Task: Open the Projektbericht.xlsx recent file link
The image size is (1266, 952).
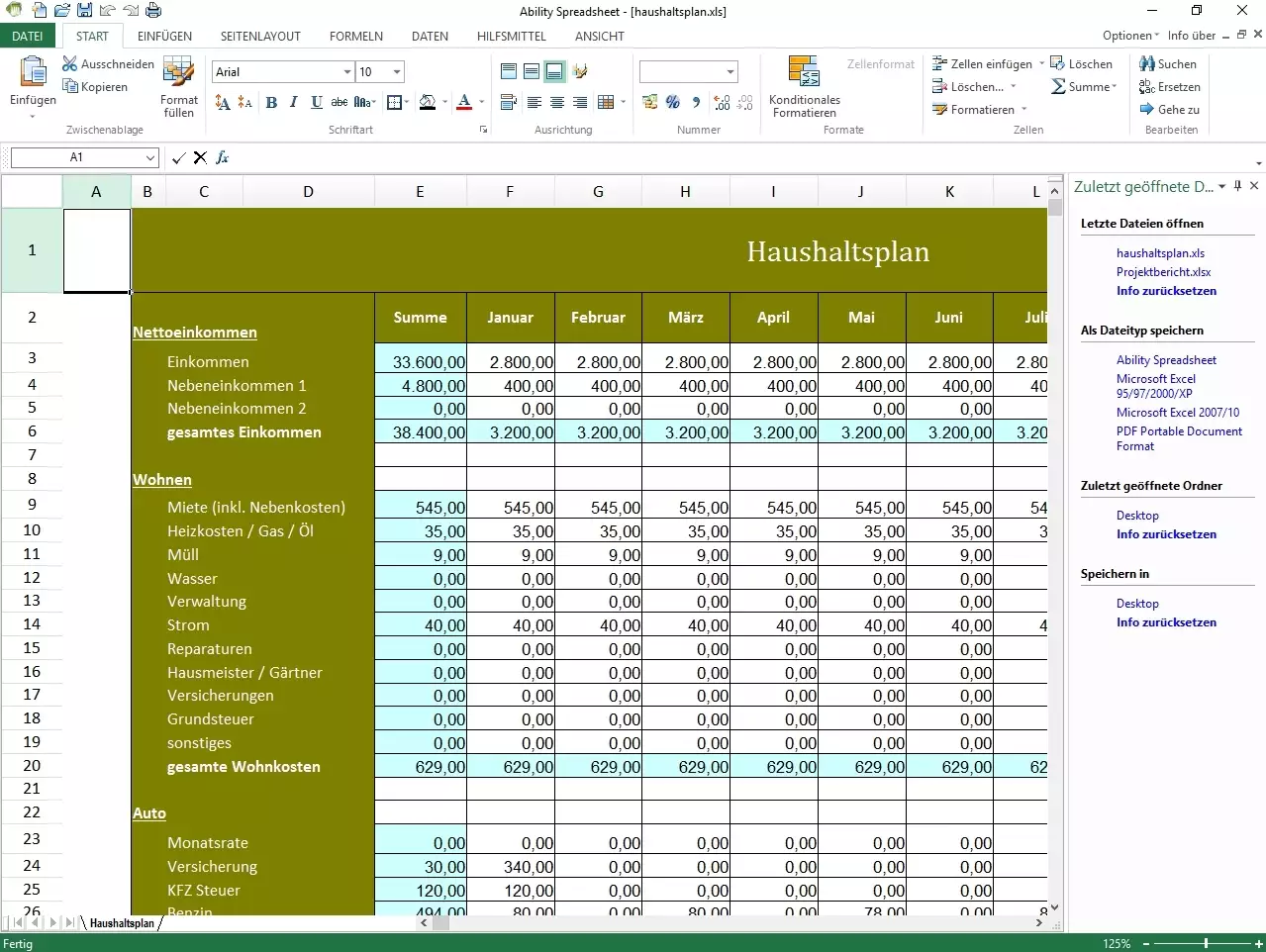Action: point(1163,272)
